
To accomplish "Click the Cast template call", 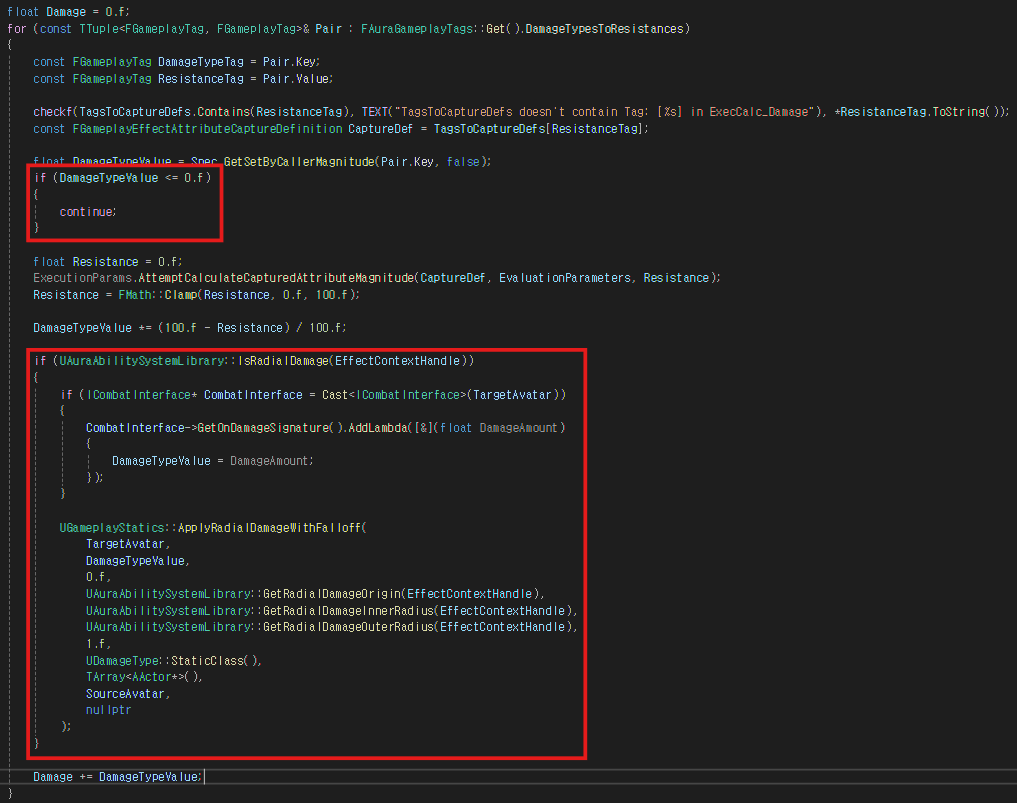I will coord(335,394).
